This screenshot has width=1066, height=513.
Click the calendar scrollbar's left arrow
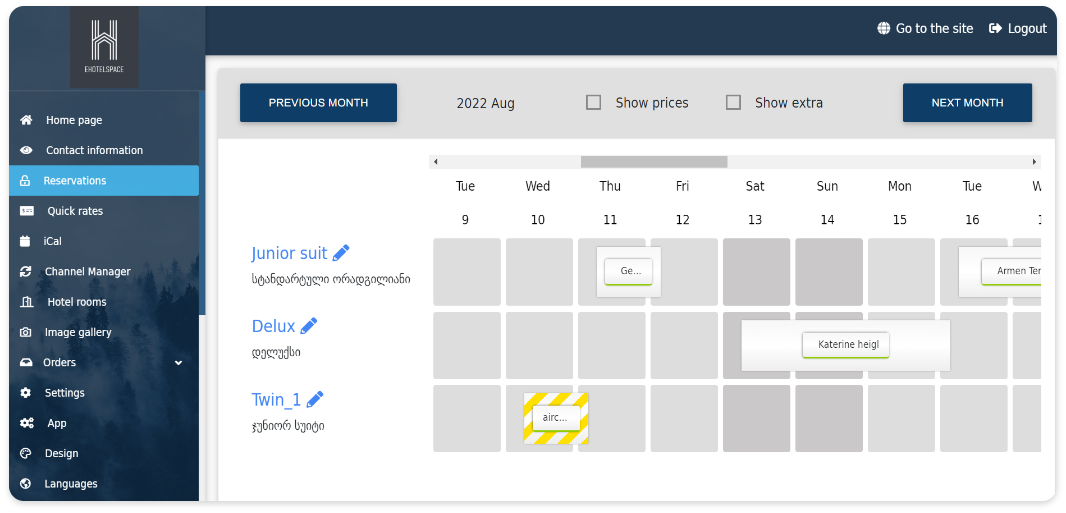coord(436,162)
